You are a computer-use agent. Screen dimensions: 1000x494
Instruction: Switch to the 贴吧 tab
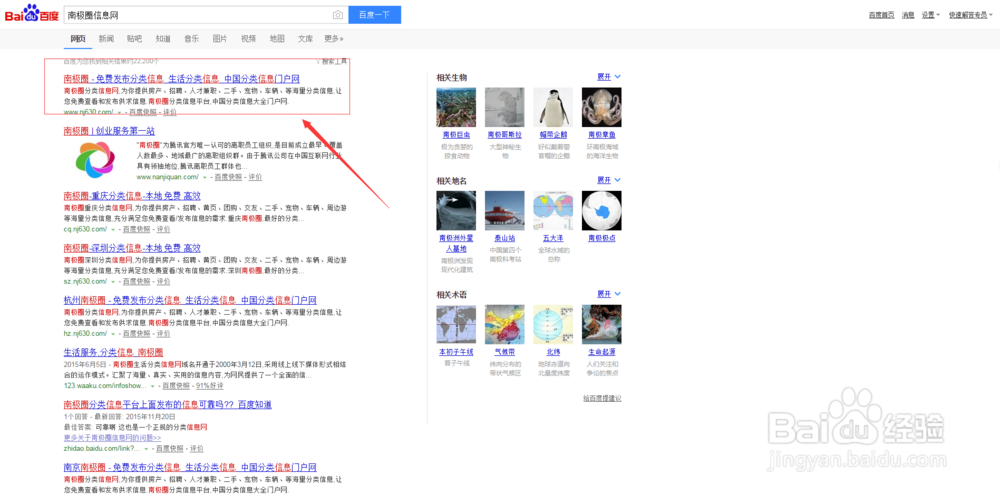pos(134,39)
